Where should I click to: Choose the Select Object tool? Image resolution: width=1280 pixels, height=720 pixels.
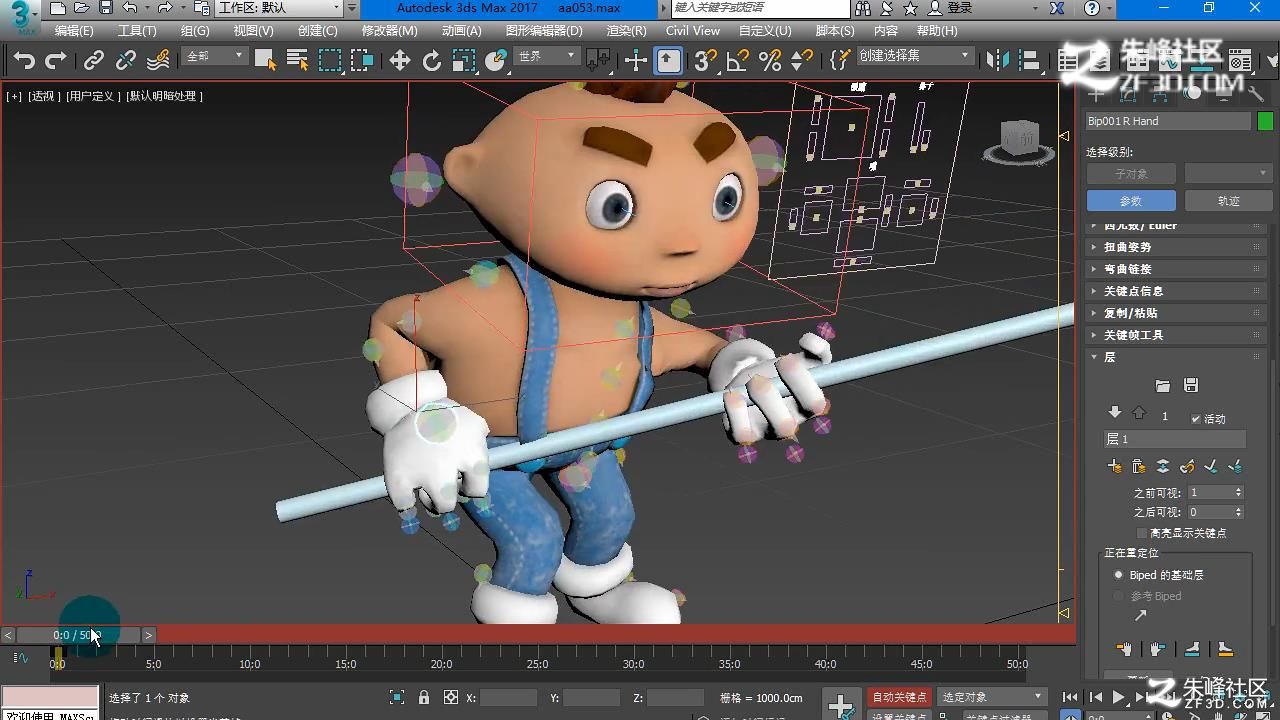265,61
